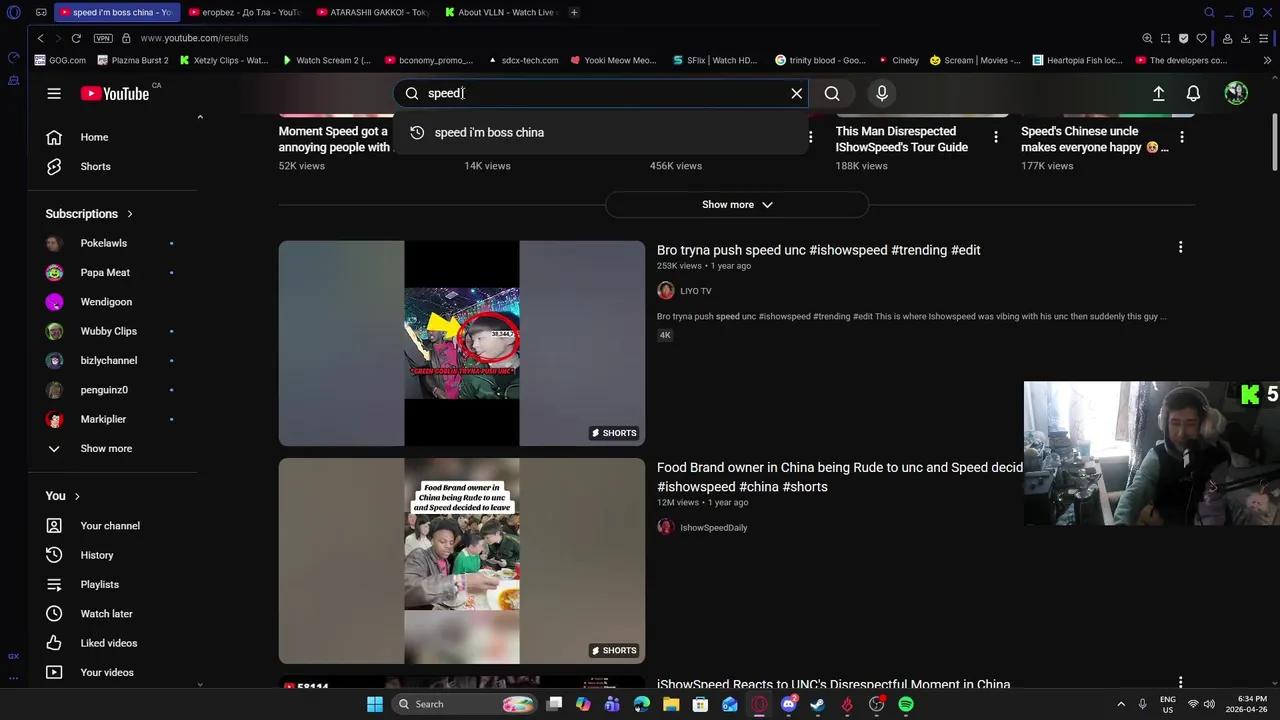Viewport: 1280px width, 720px height.
Task: Open the Opera menu logo button
Action: point(13,12)
